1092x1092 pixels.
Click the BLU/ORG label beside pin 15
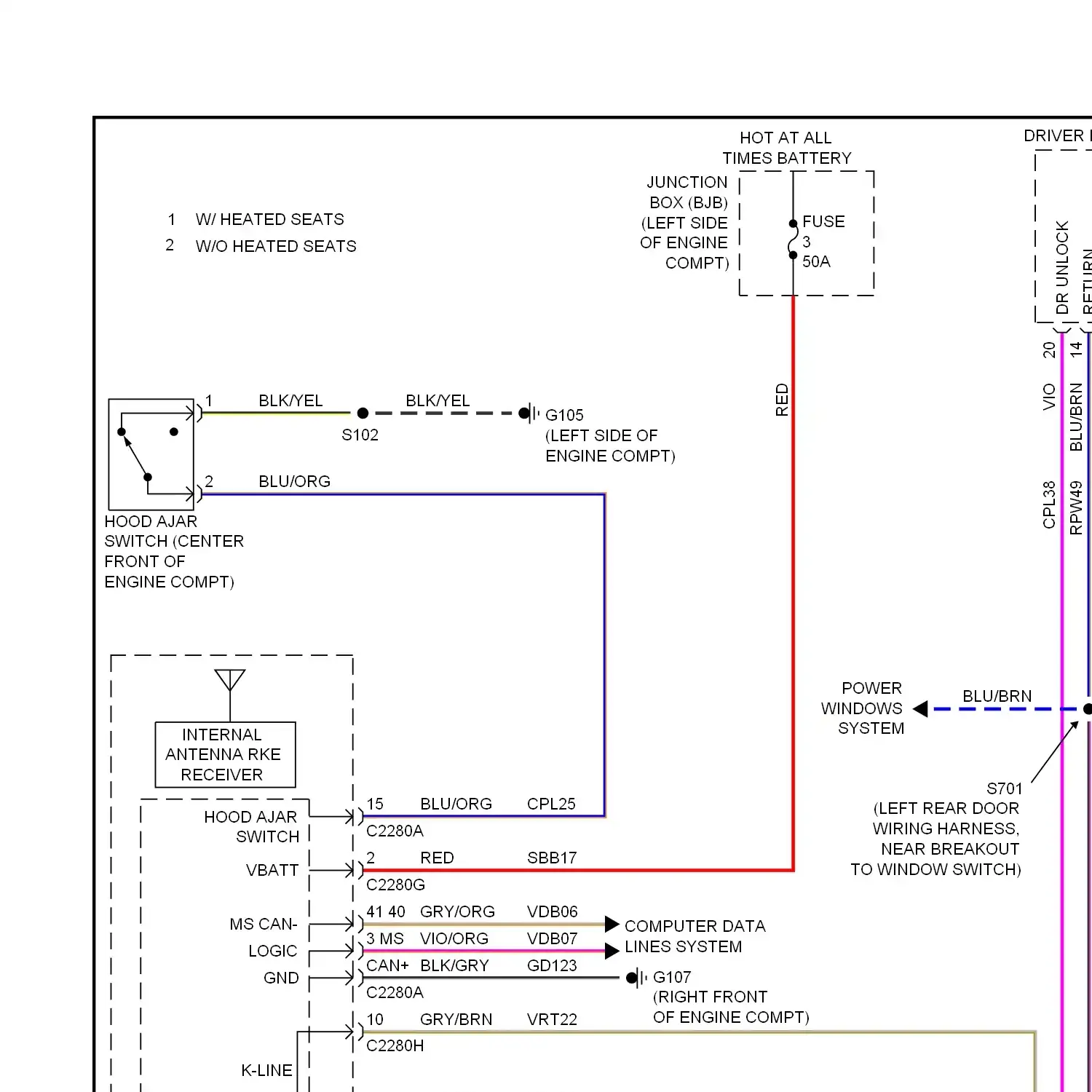[x=456, y=804]
